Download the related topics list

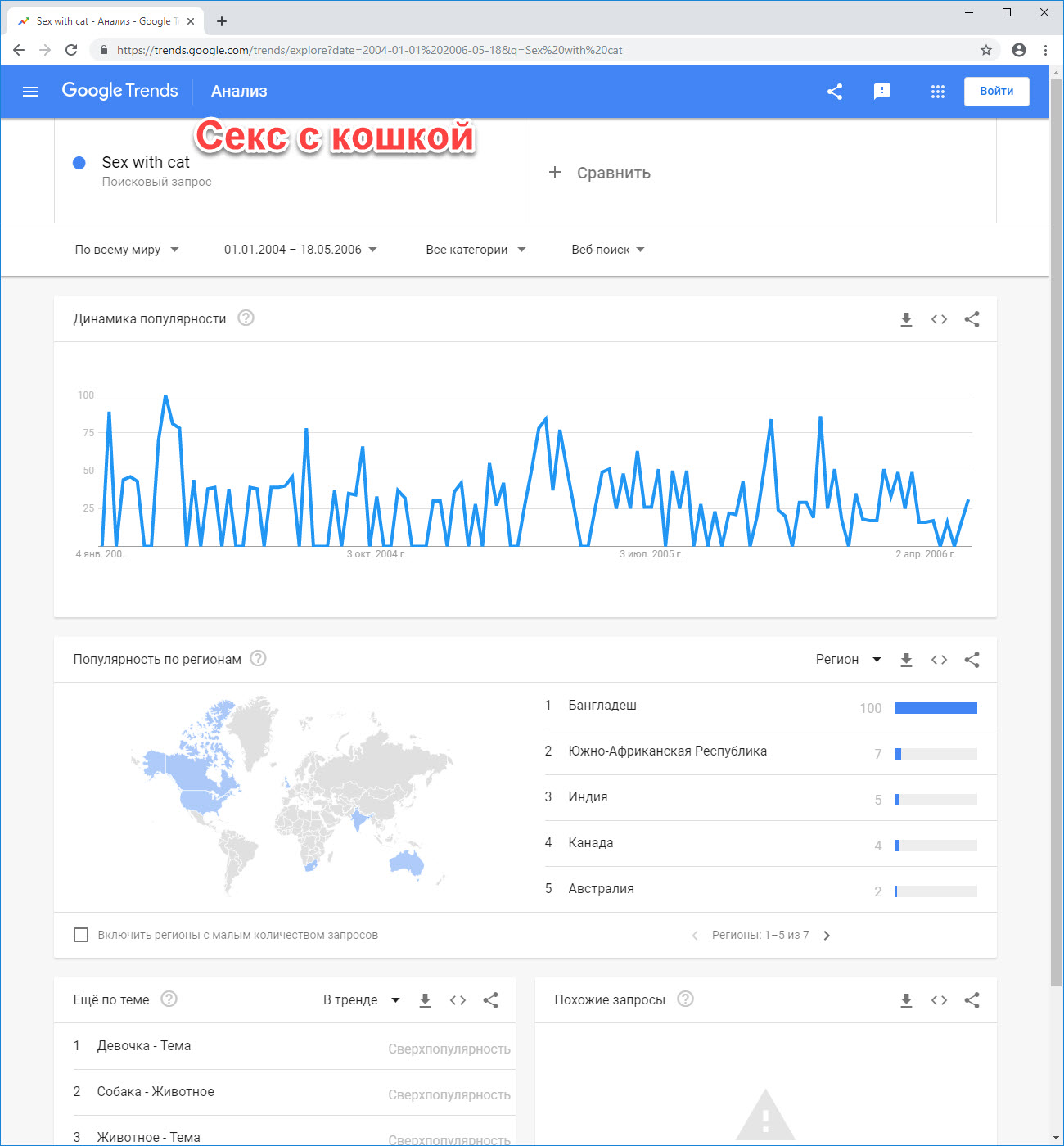pos(425,1000)
